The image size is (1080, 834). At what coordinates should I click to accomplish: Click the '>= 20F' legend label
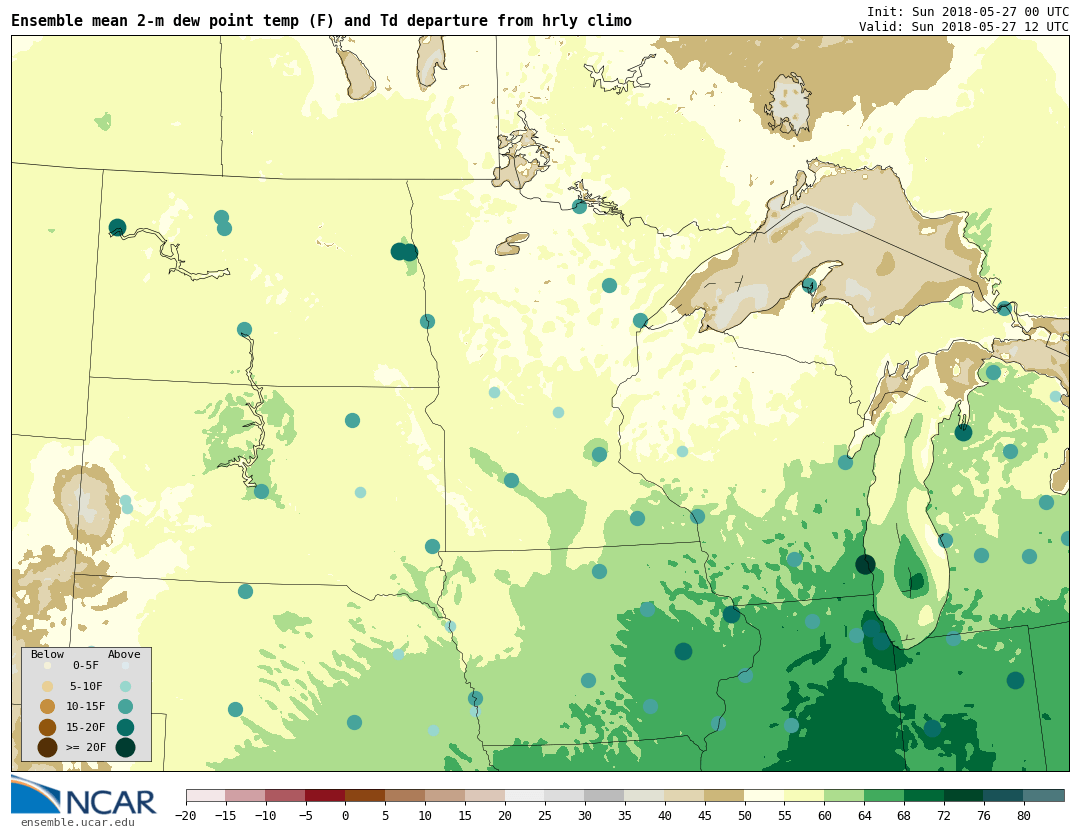(86, 748)
